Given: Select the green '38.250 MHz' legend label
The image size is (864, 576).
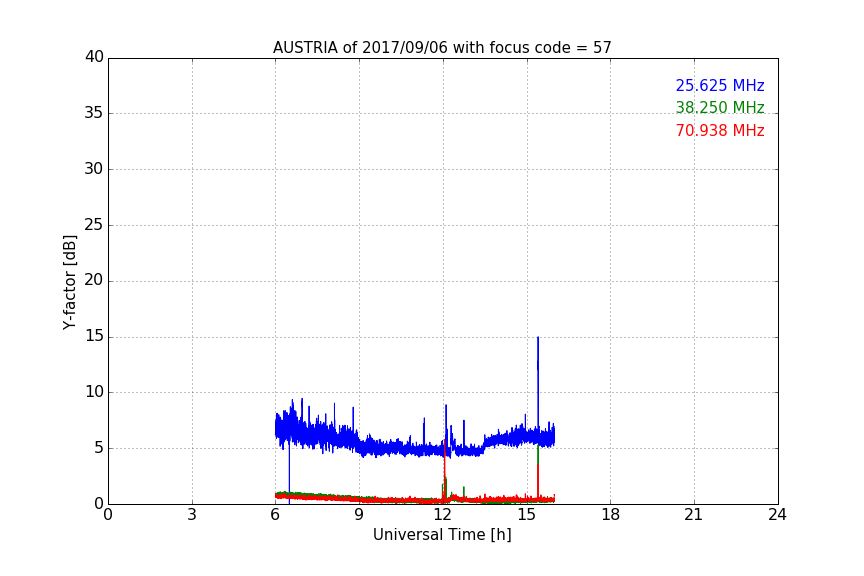Looking at the screenshot, I should 720,107.
